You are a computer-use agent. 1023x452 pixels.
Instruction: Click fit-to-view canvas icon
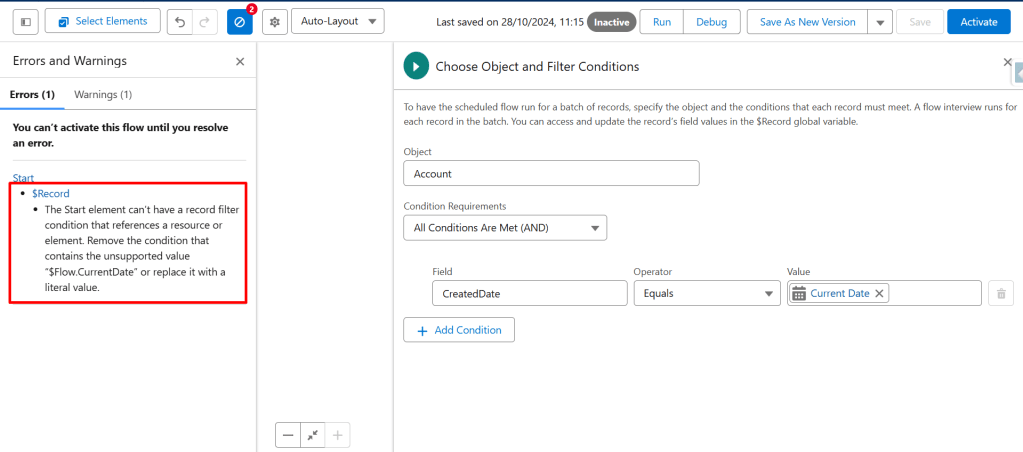(x=313, y=435)
